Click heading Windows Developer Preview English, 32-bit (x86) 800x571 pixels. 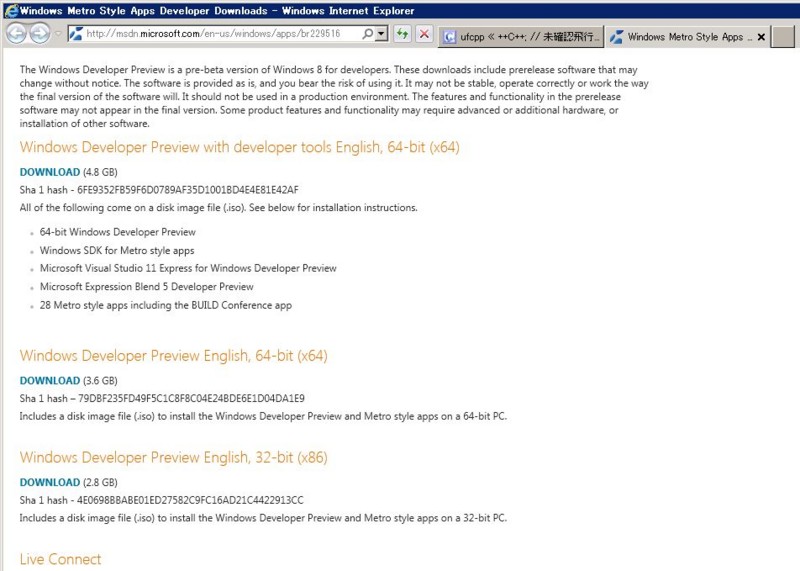tap(173, 457)
